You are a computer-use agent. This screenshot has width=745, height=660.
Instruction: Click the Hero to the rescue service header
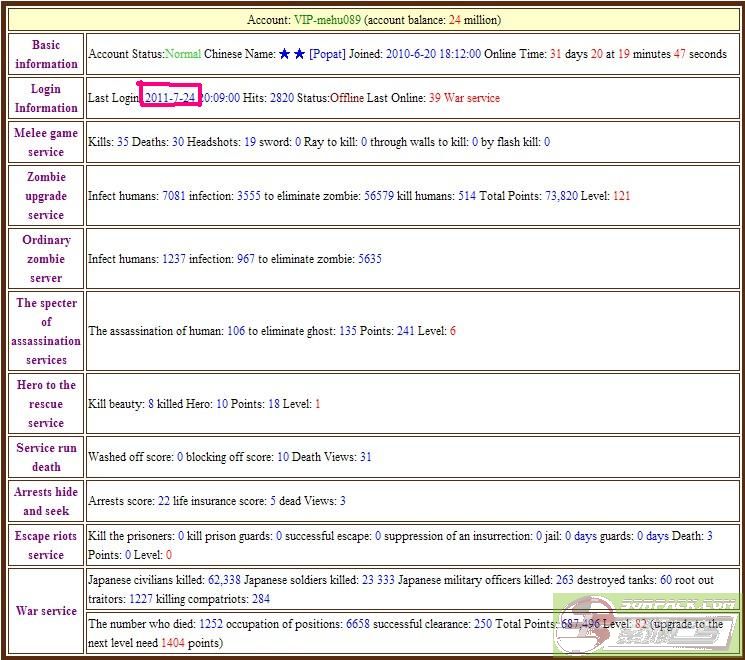46,404
